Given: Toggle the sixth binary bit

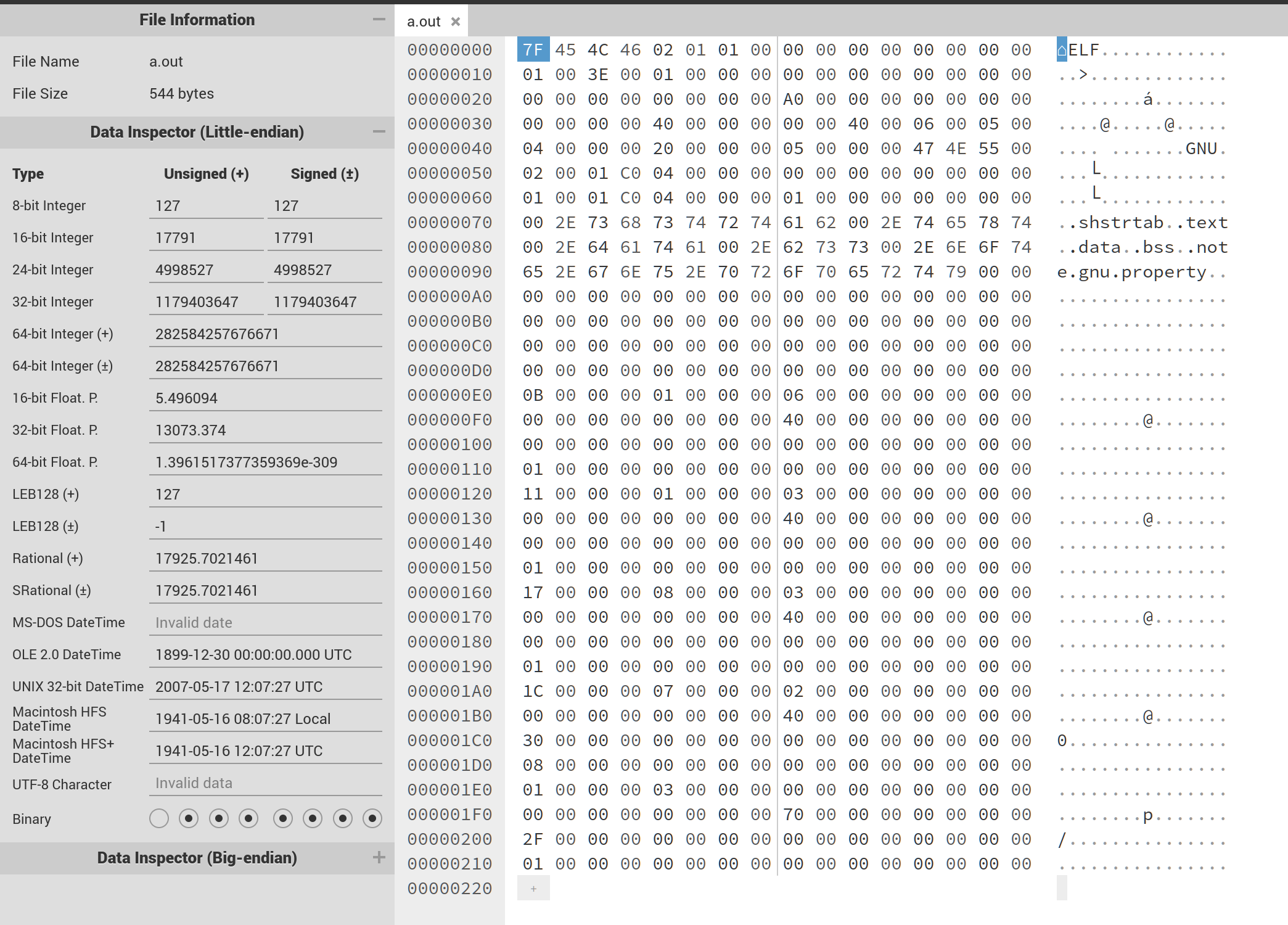Looking at the screenshot, I should point(313,818).
